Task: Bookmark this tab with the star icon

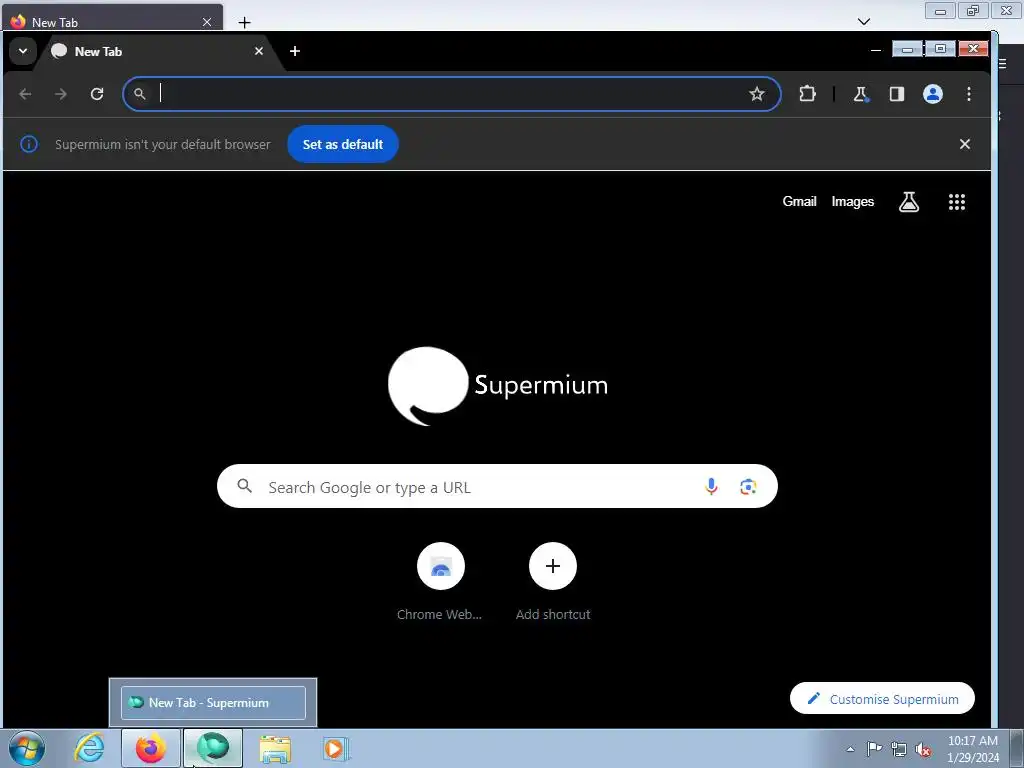Action: [757, 94]
